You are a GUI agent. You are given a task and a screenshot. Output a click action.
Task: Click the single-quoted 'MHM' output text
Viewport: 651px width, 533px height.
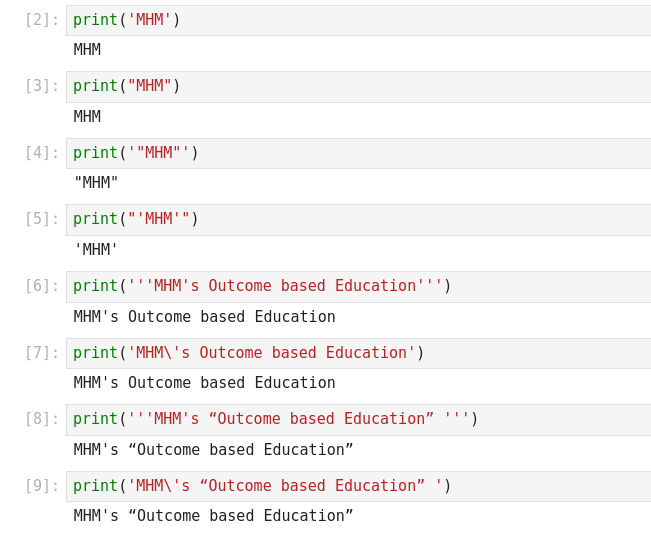pos(96,250)
